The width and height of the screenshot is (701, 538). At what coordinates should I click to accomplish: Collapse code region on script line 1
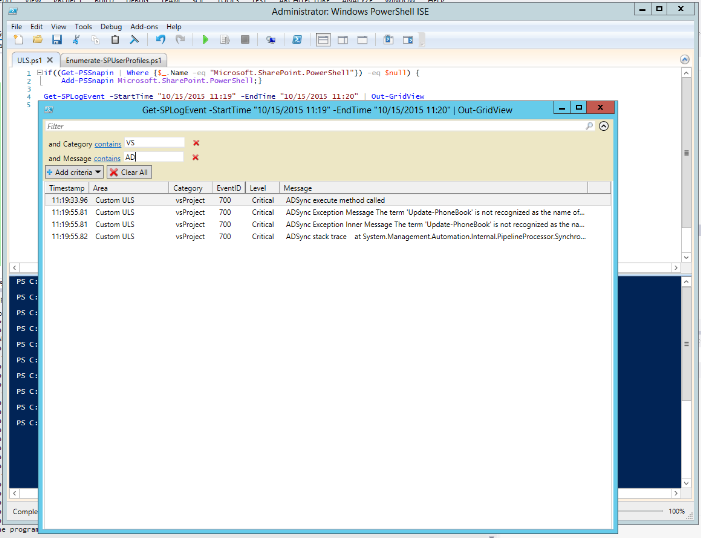pos(39,72)
